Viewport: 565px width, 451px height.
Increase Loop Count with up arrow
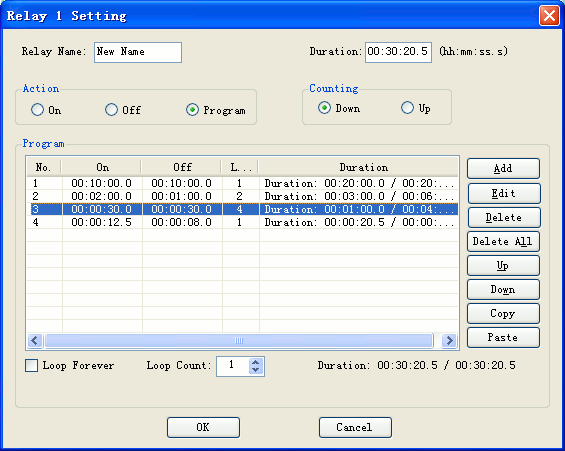point(255,362)
